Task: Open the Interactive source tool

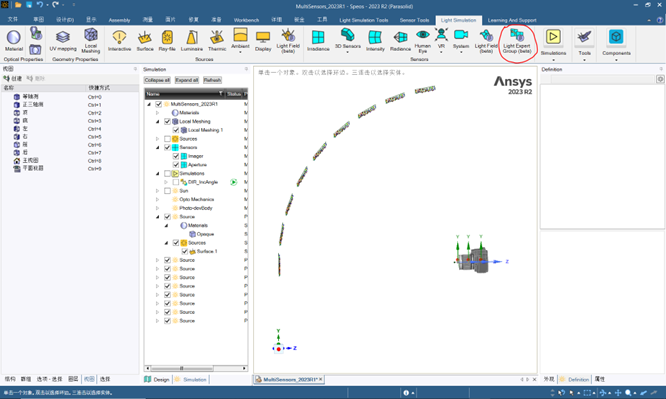Action: [x=119, y=41]
